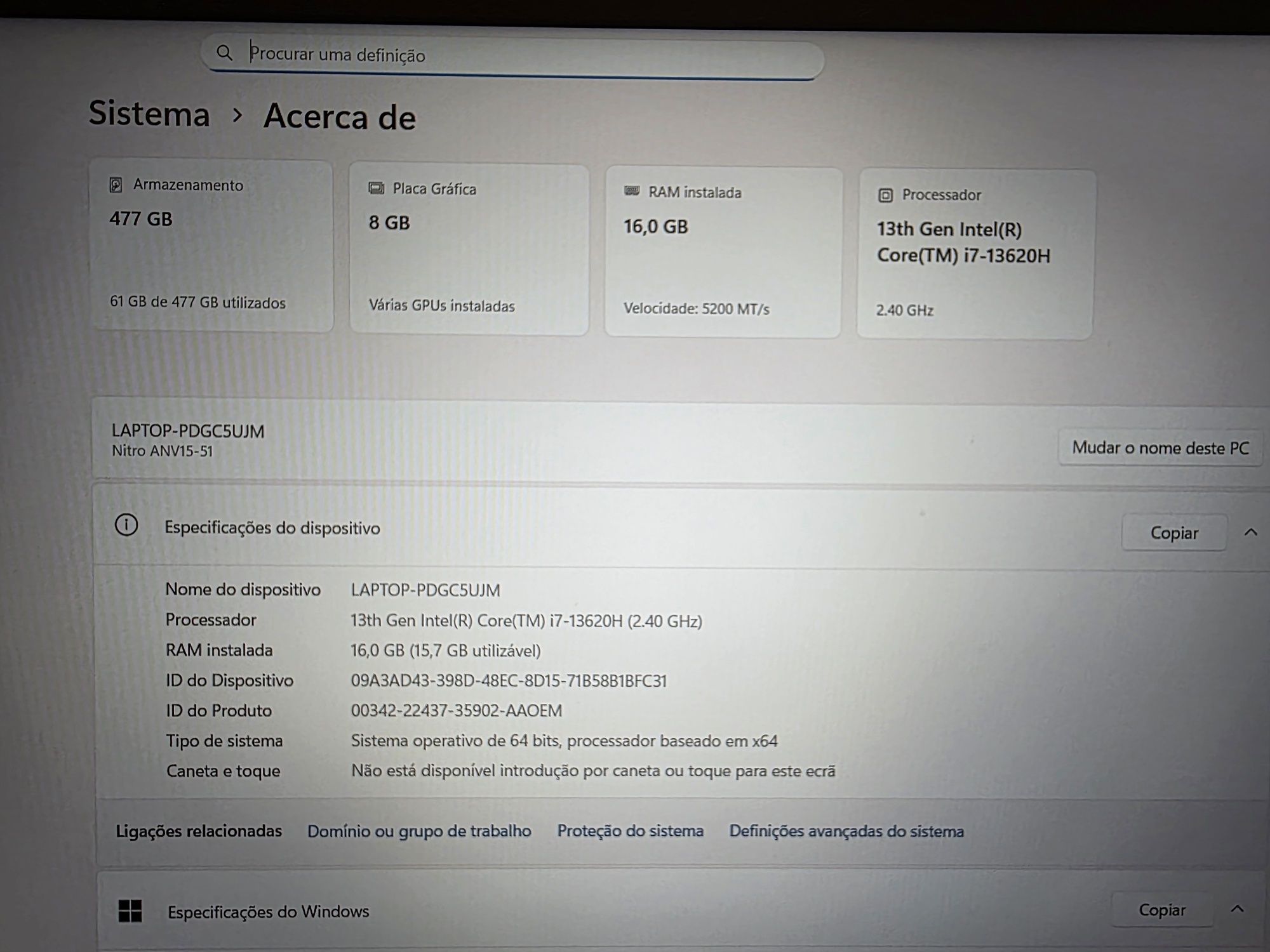Click Várias GPUs instaladas text

click(442, 306)
